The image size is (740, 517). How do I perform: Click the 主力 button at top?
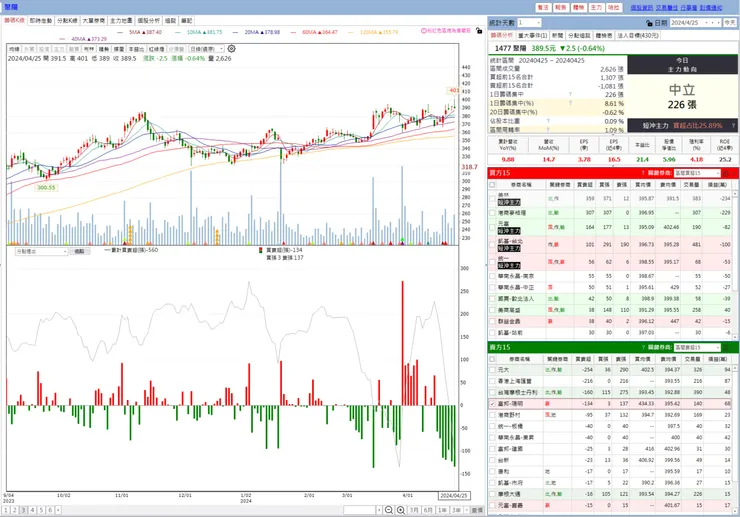(596, 8)
